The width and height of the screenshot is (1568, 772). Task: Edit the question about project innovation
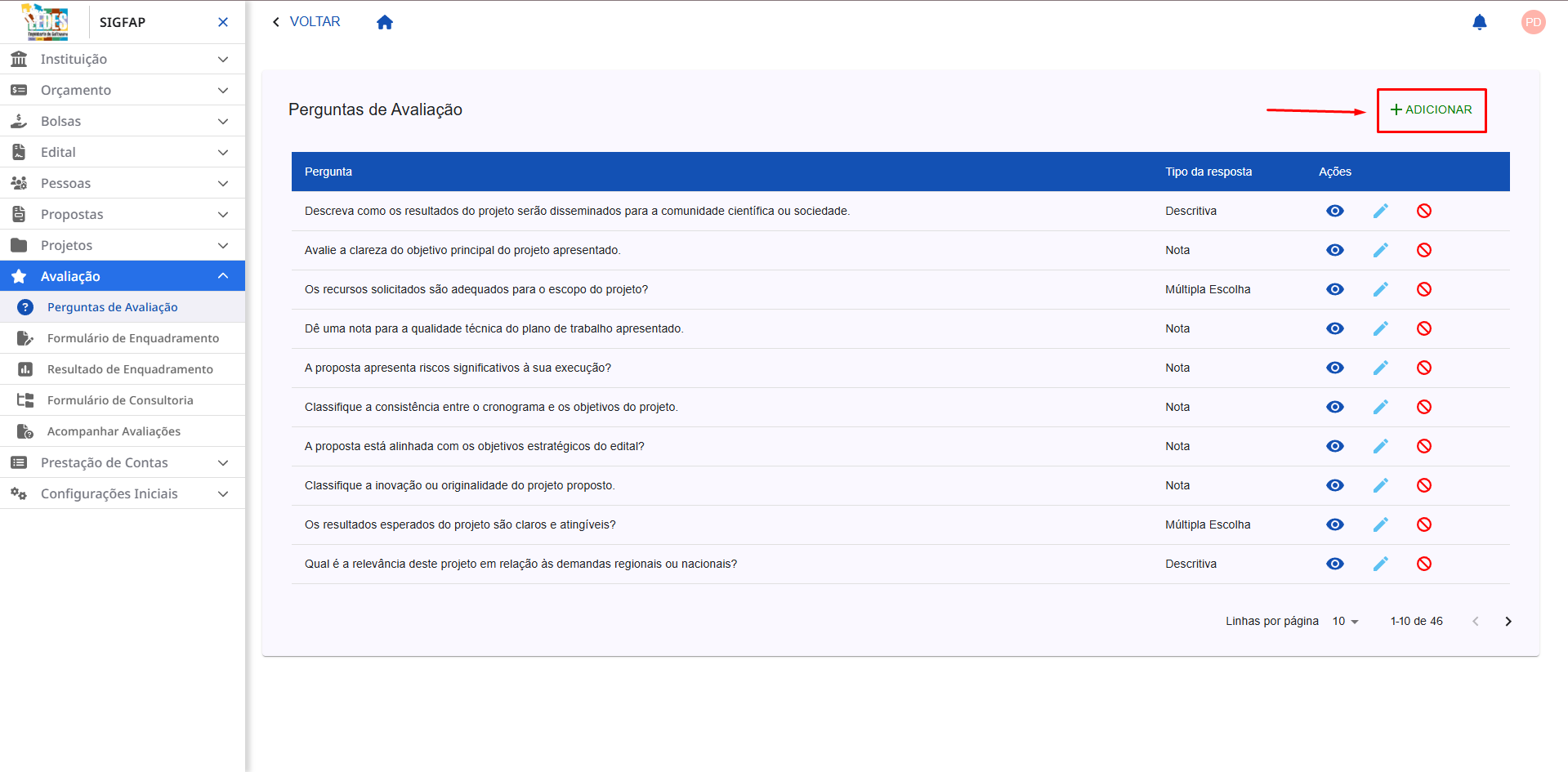coord(1381,484)
